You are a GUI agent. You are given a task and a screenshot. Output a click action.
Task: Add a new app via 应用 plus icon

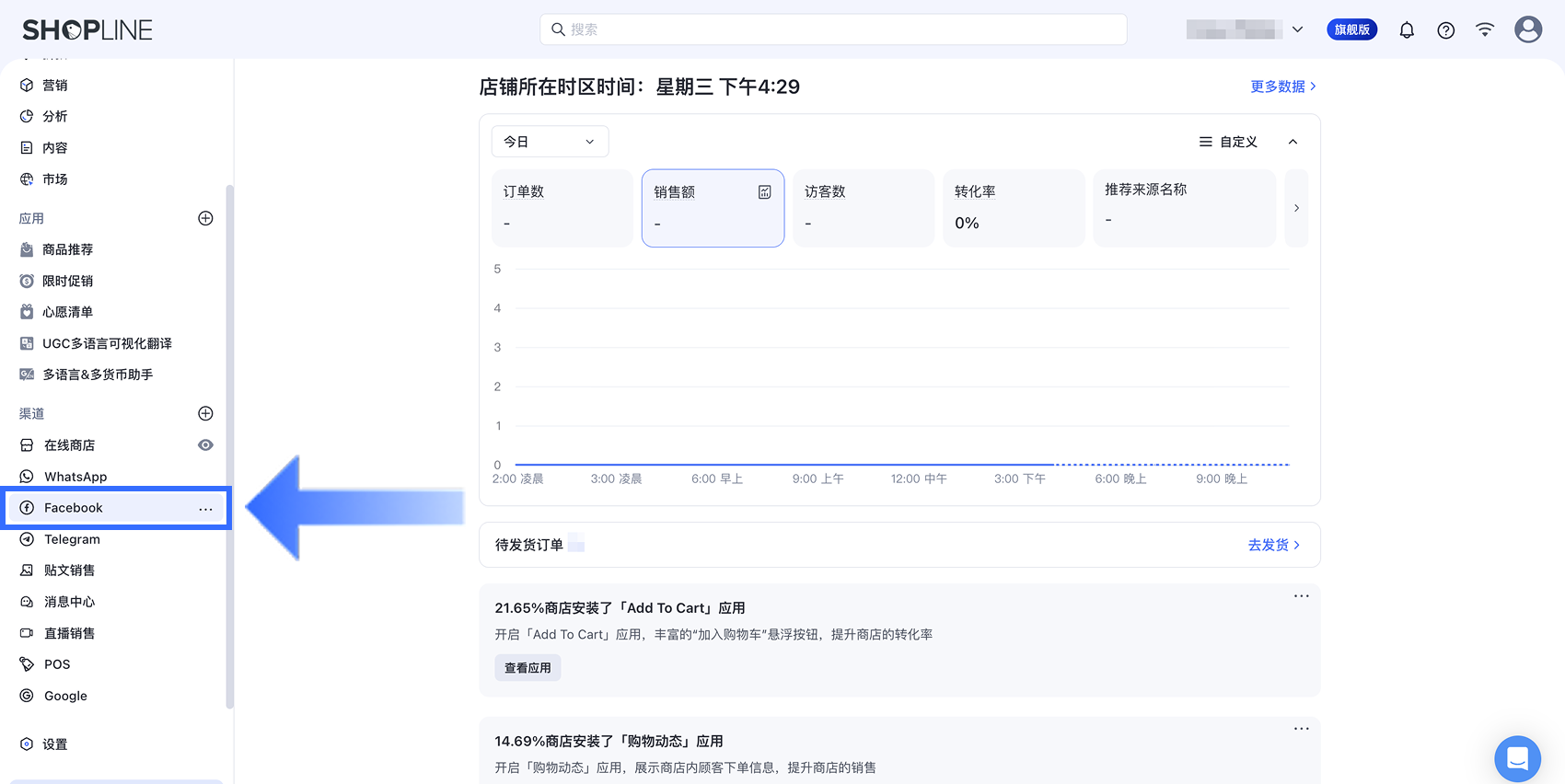coord(205,218)
